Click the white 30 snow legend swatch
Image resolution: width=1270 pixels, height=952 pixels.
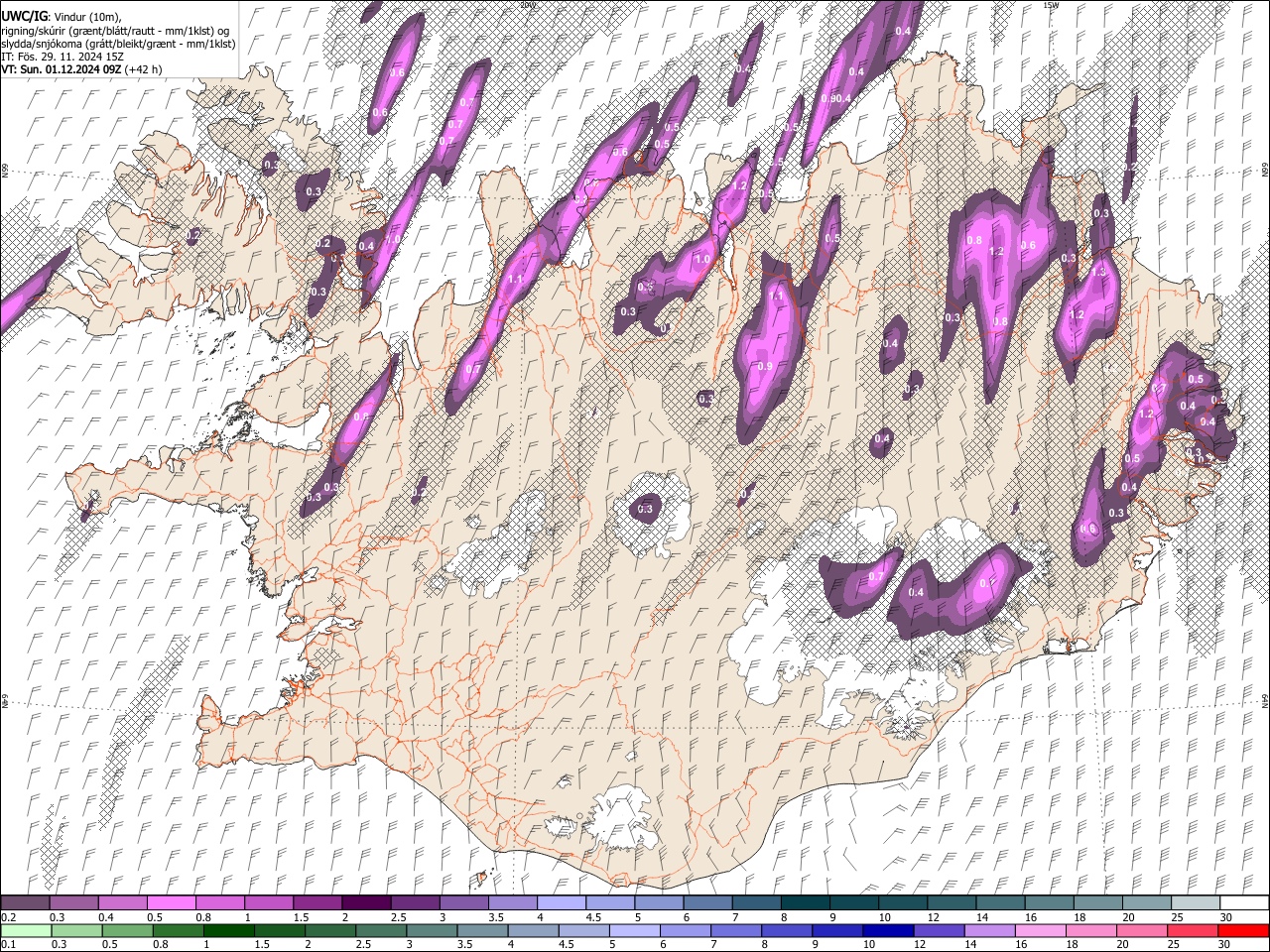[x=1244, y=903]
